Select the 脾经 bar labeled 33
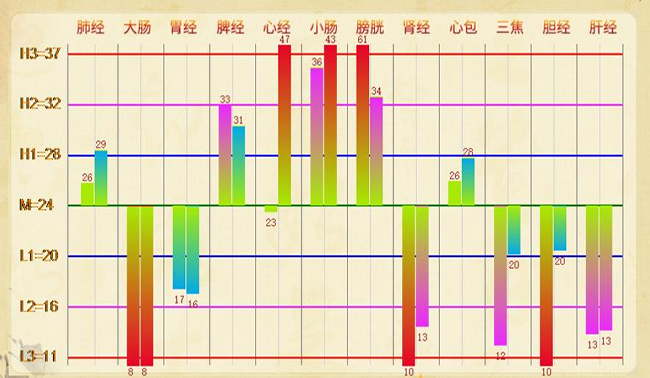650x378 pixels. (225, 155)
